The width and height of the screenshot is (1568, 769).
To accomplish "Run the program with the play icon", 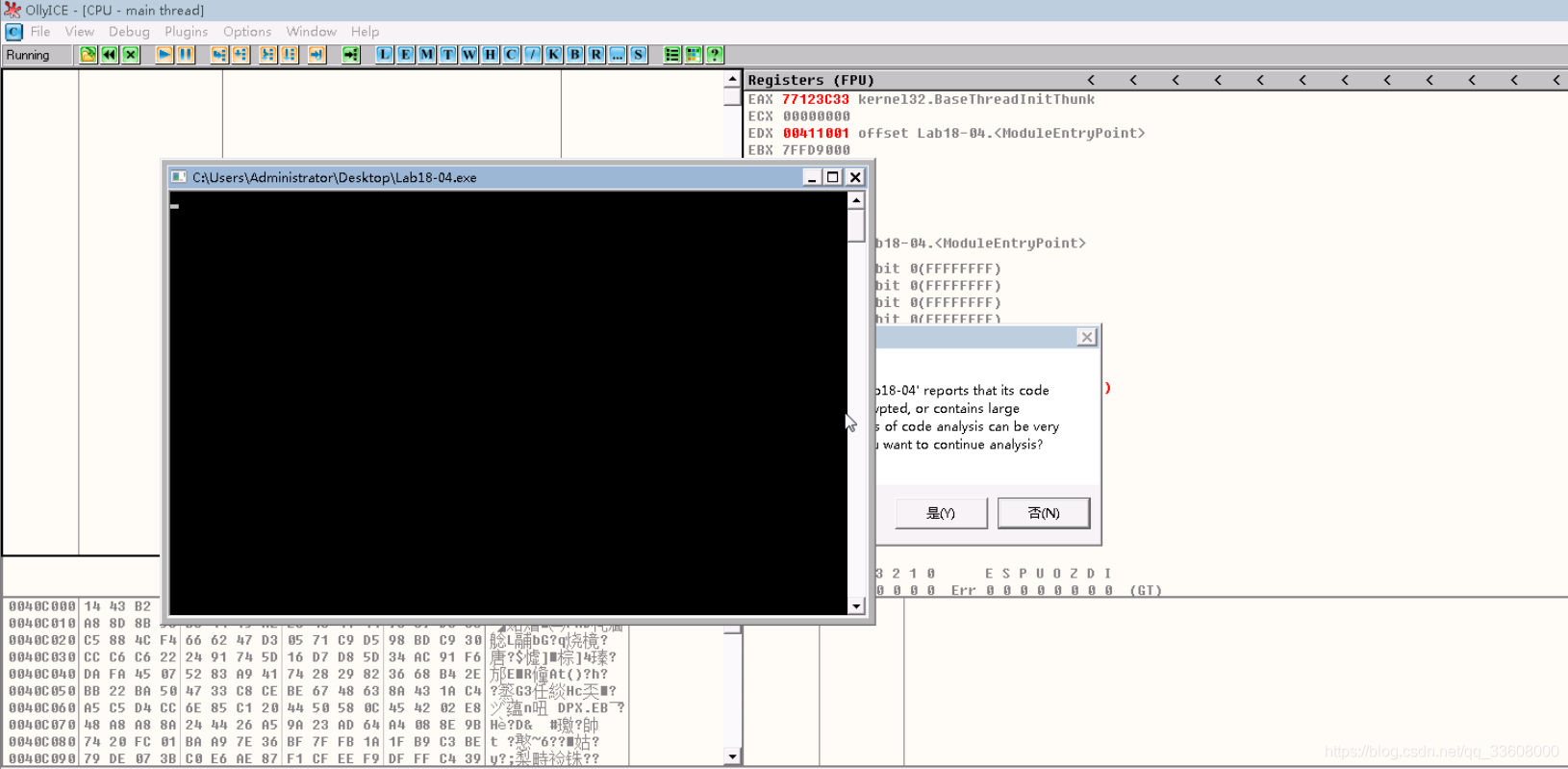I will pyautogui.click(x=164, y=55).
